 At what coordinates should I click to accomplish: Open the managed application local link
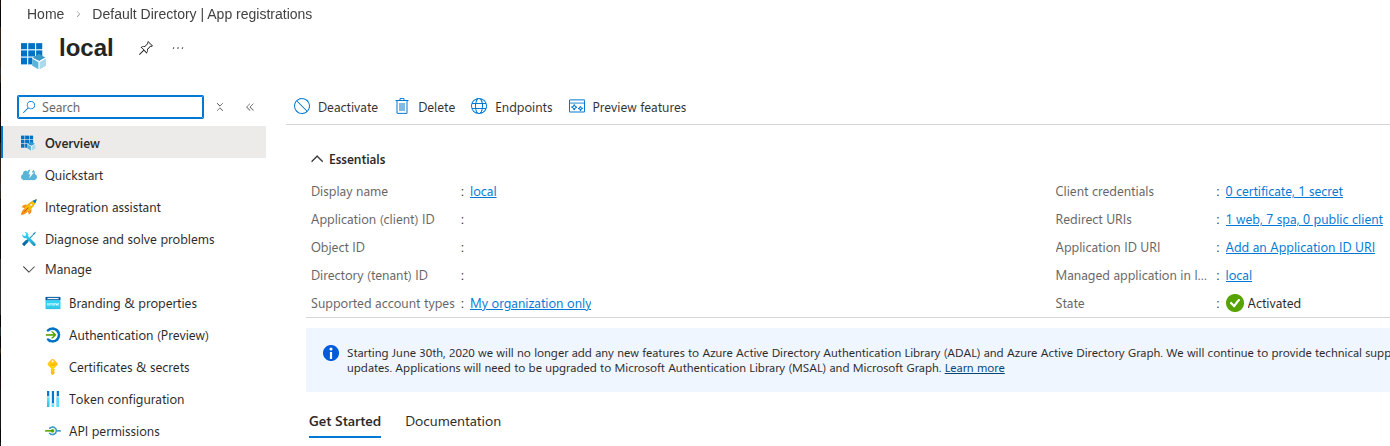[1239, 275]
